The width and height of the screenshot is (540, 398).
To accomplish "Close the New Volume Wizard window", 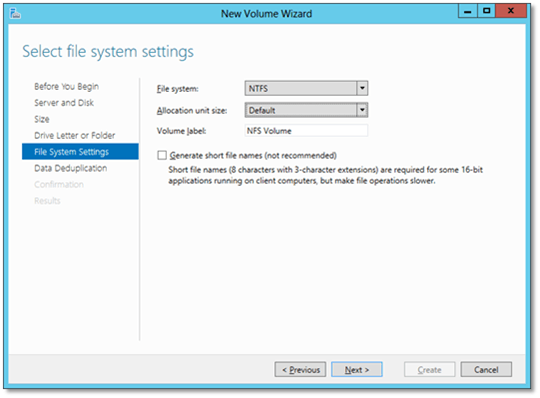I will point(511,11).
